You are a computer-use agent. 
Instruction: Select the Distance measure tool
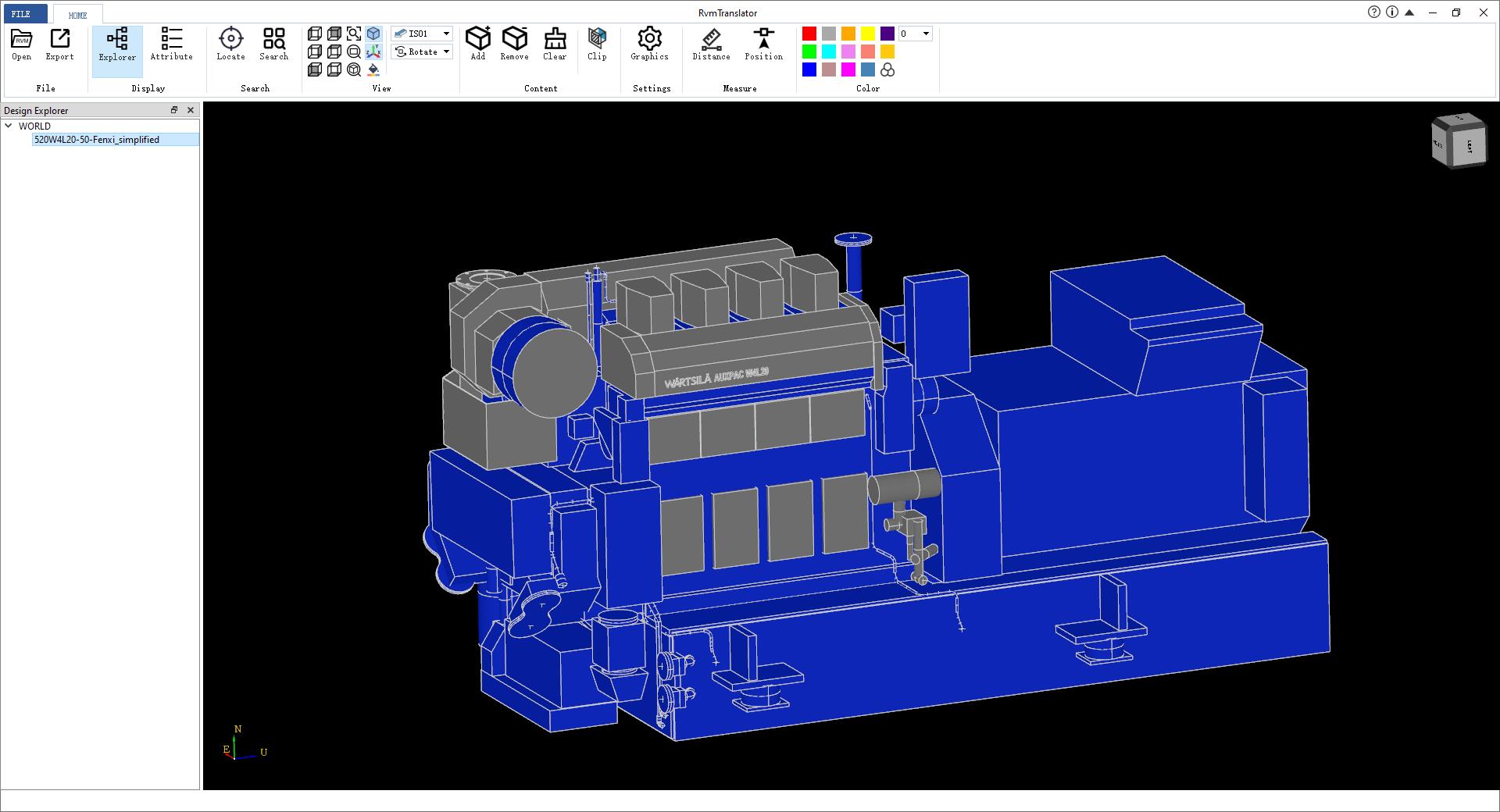pyautogui.click(x=711, y=45)
